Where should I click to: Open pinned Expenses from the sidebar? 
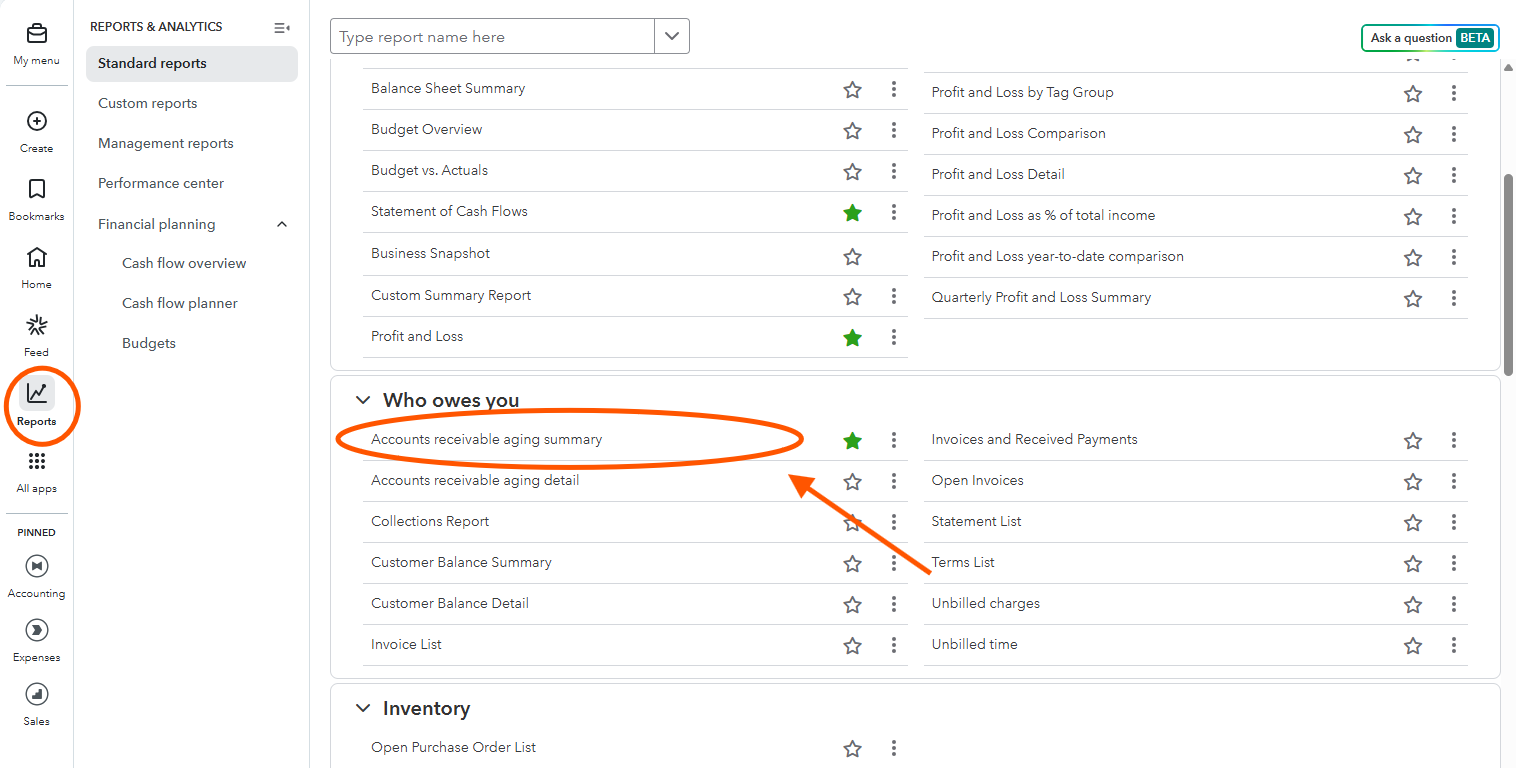click(x=36, y=630)
